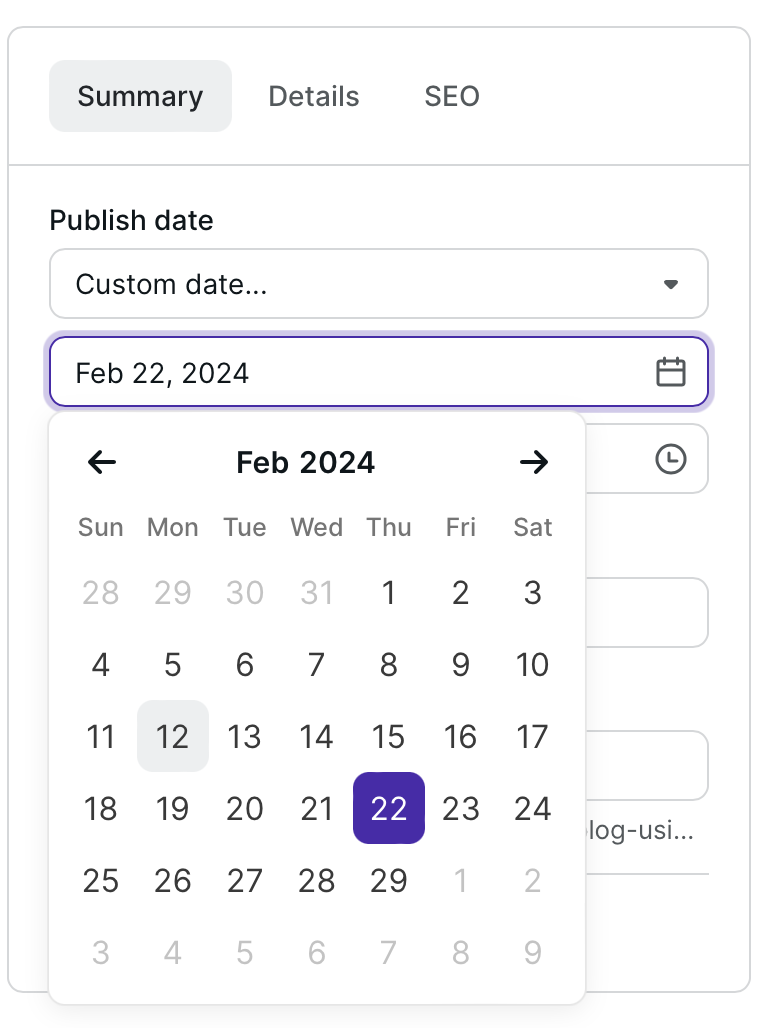The height and width of the screenshot is (1028, 784).
Task: Expand the publish date options selector
Action: pos(378,284)
